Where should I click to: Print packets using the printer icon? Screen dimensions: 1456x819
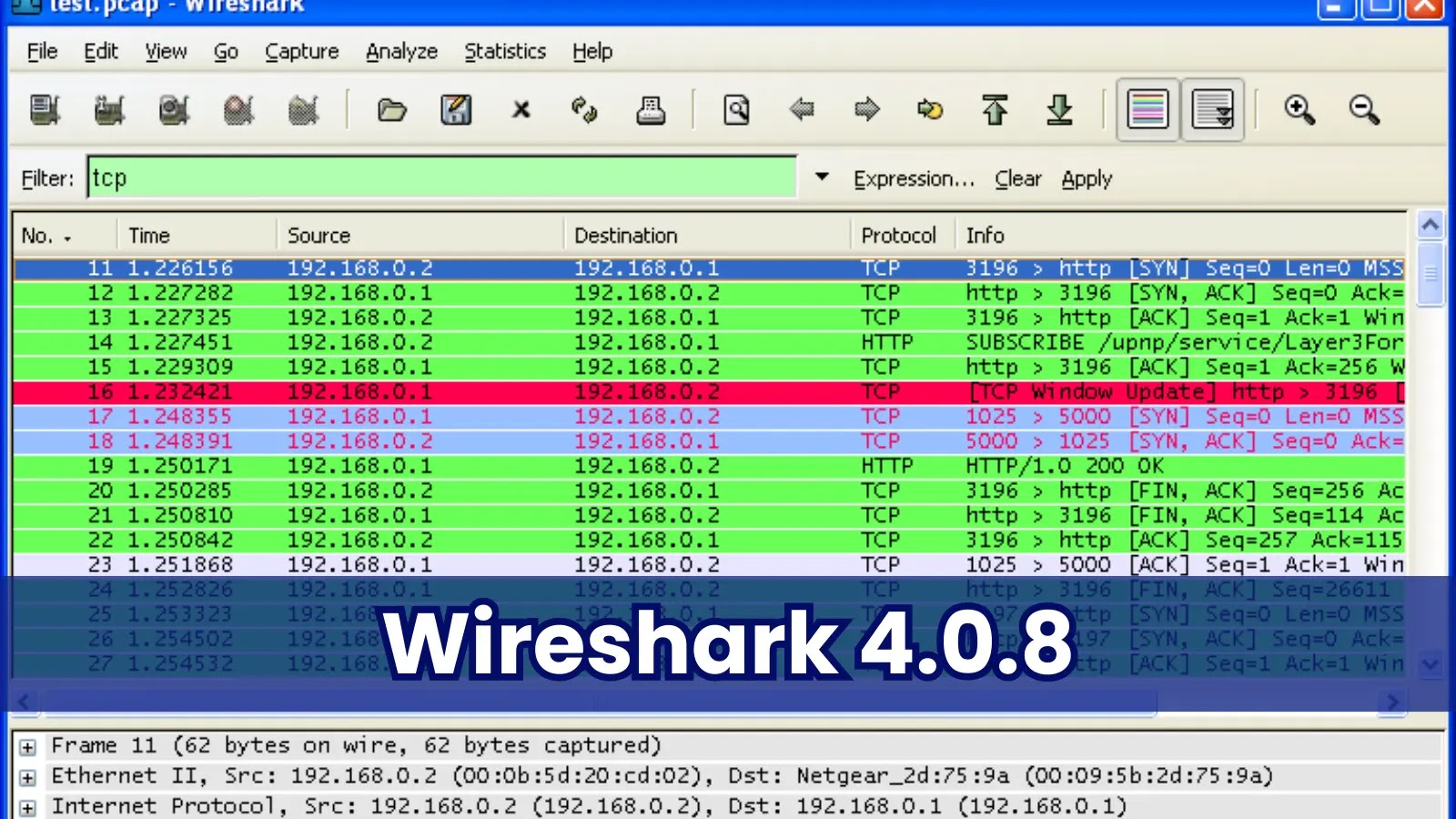tap(650, 110)
